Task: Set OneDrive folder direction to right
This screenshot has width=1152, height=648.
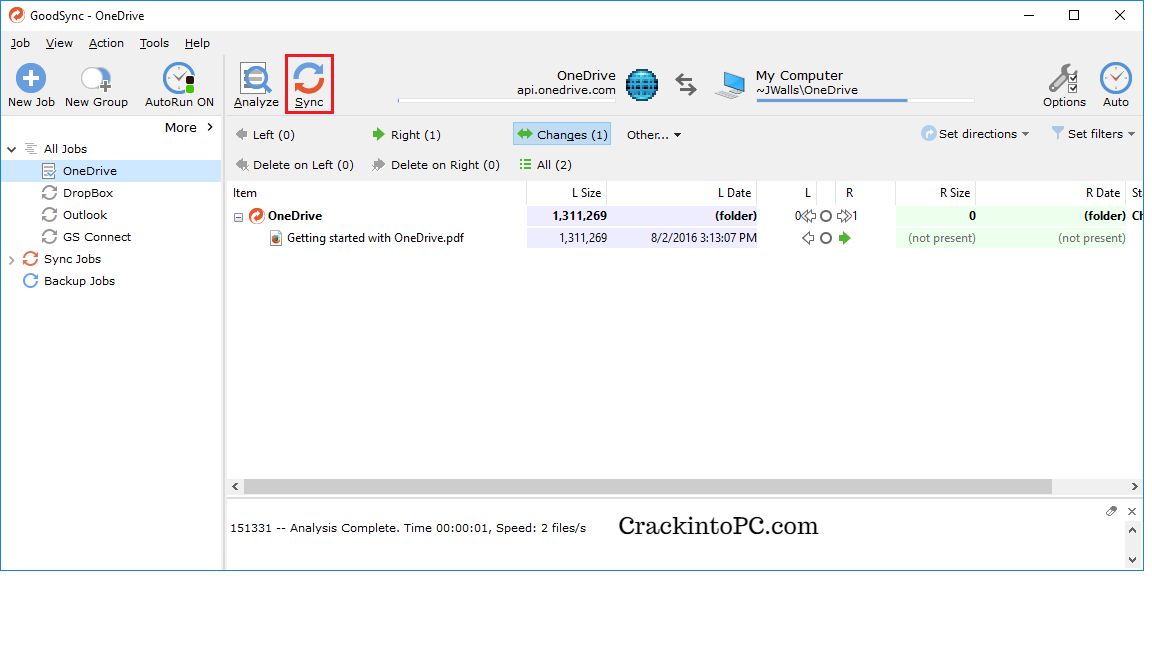Action: [844, 216]
